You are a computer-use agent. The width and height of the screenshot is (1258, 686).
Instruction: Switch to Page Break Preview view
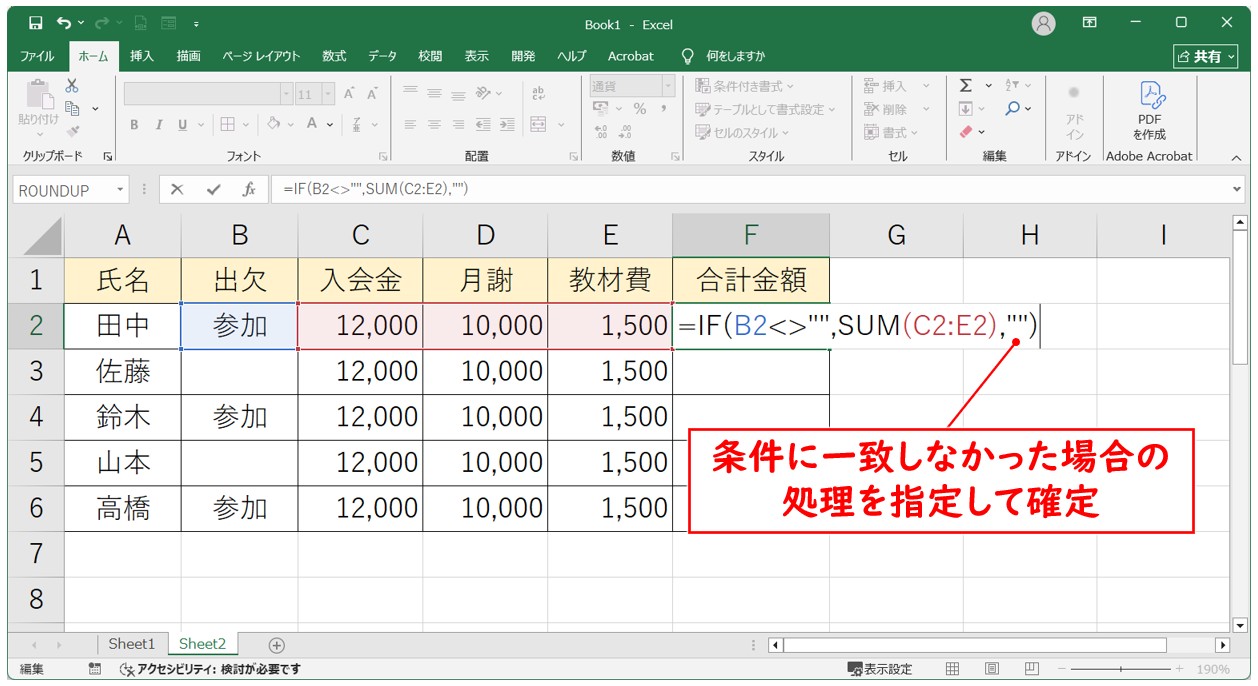pos(1031,669)
